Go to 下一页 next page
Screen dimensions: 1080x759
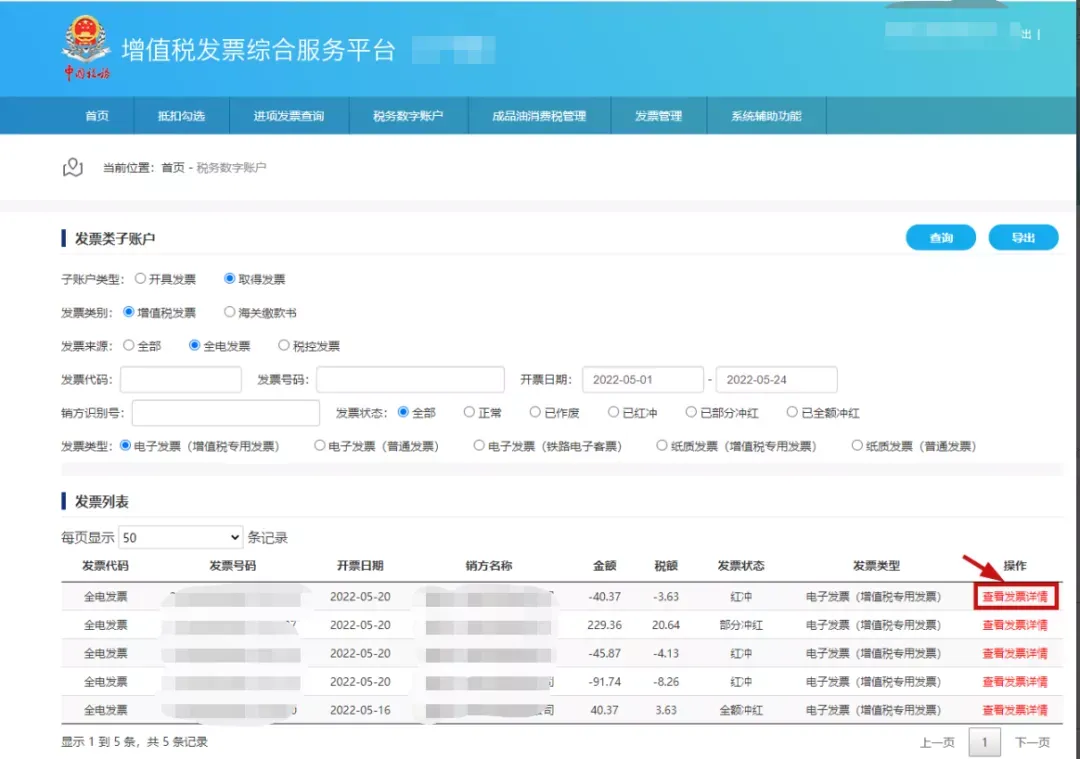point(1032,742)
